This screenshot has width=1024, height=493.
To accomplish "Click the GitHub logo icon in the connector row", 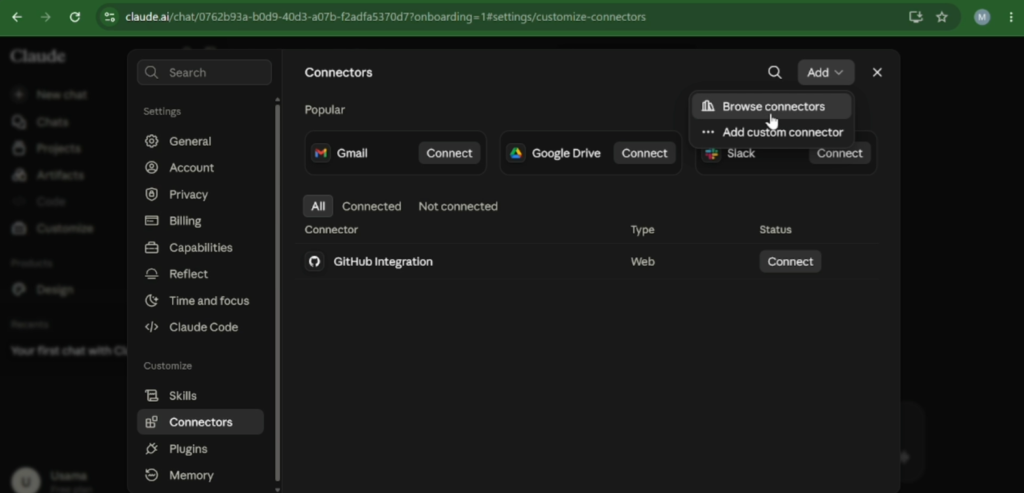I will (x=314, y=262).
